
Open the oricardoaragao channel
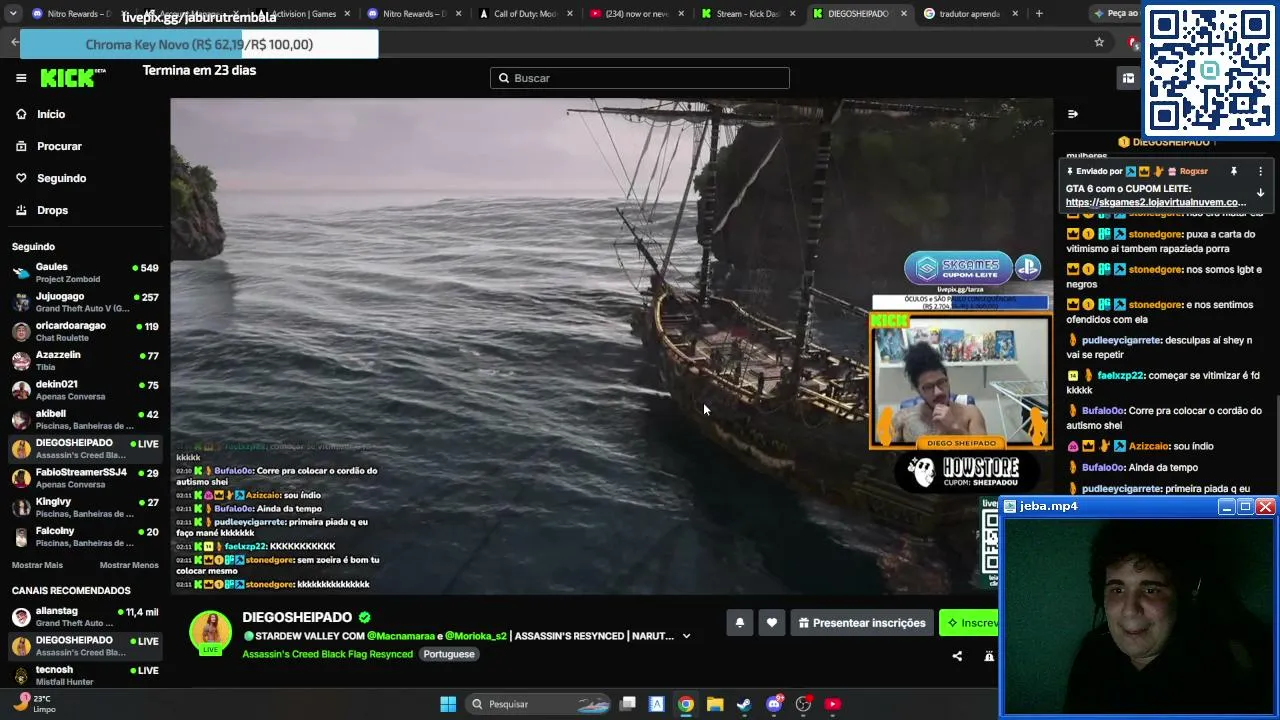85,331
